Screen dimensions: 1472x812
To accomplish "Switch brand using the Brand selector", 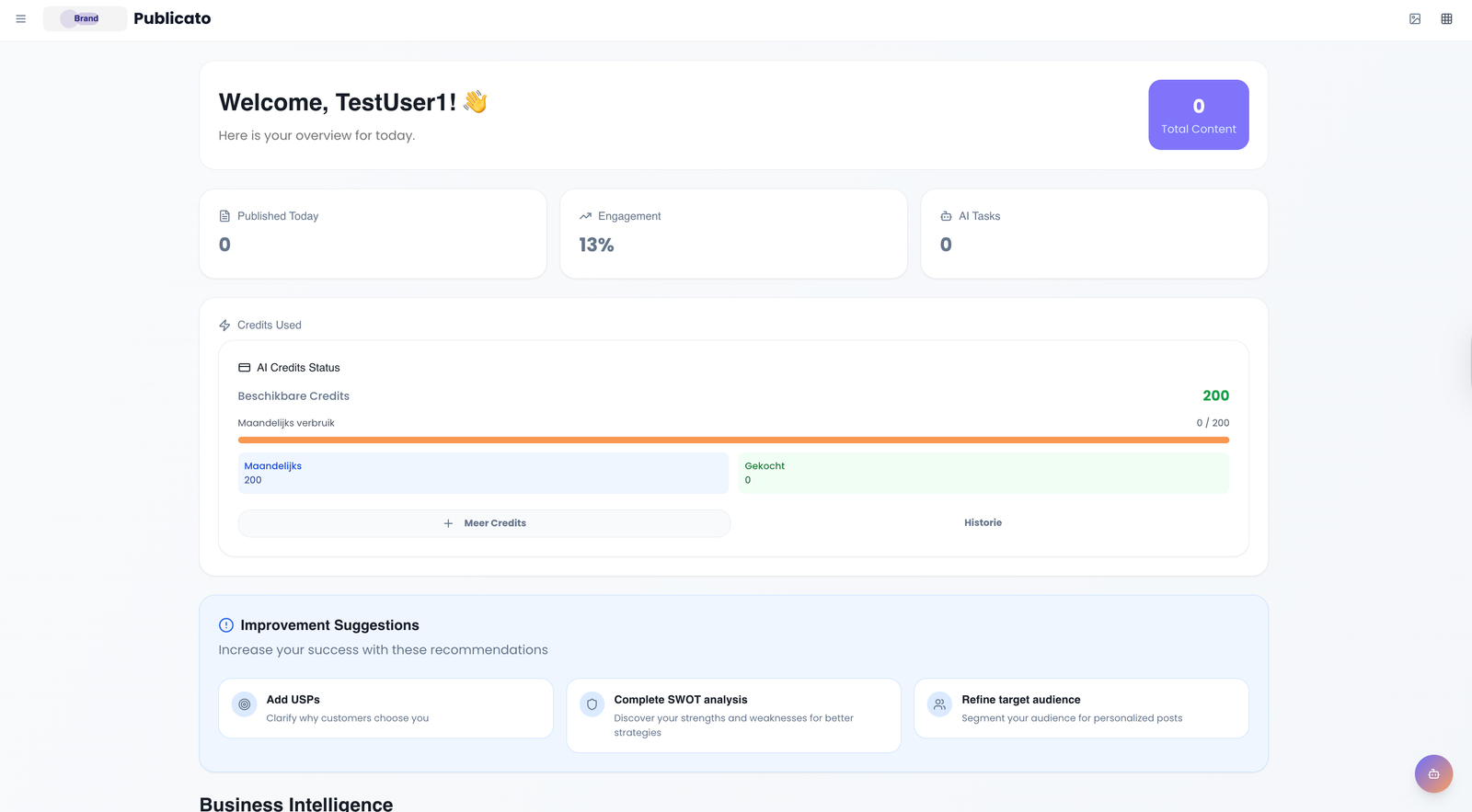I will 85,18.
